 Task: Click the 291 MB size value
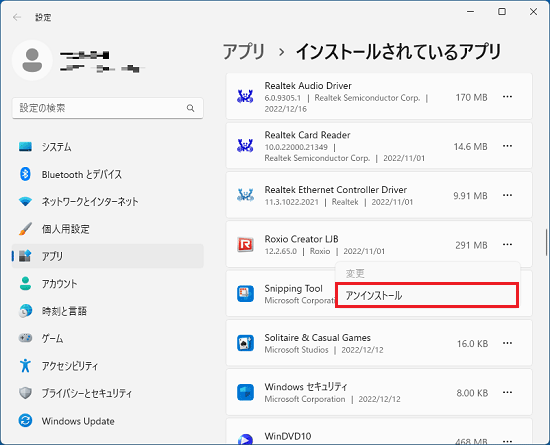click(471, 245)
